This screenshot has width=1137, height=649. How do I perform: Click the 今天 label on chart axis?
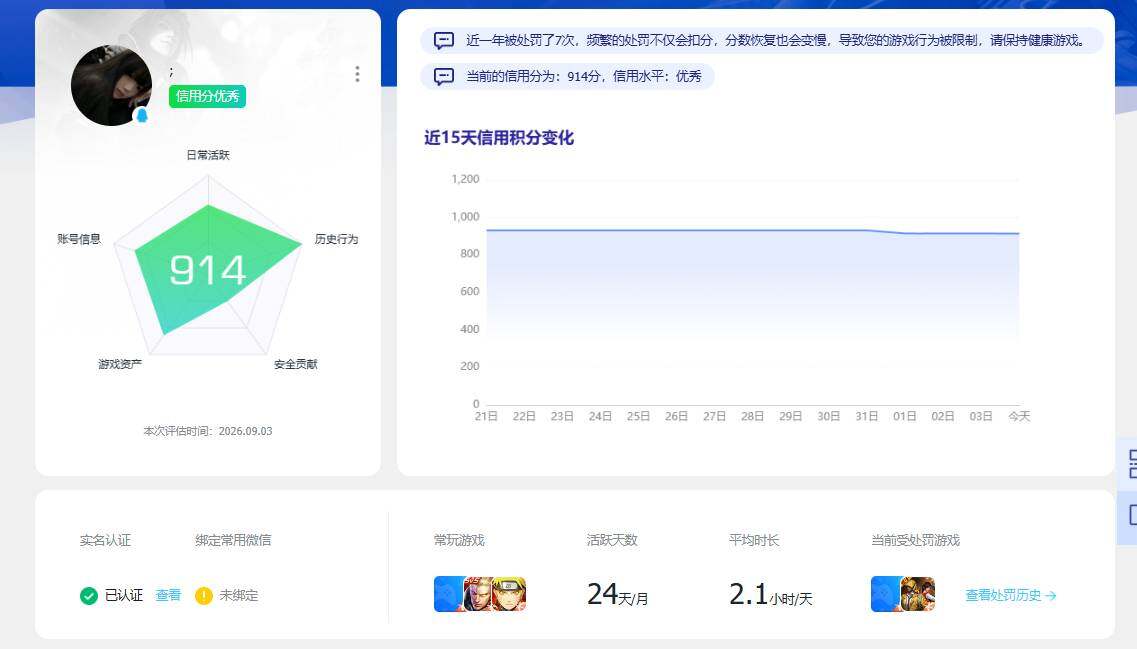[x=1019, y=416]
